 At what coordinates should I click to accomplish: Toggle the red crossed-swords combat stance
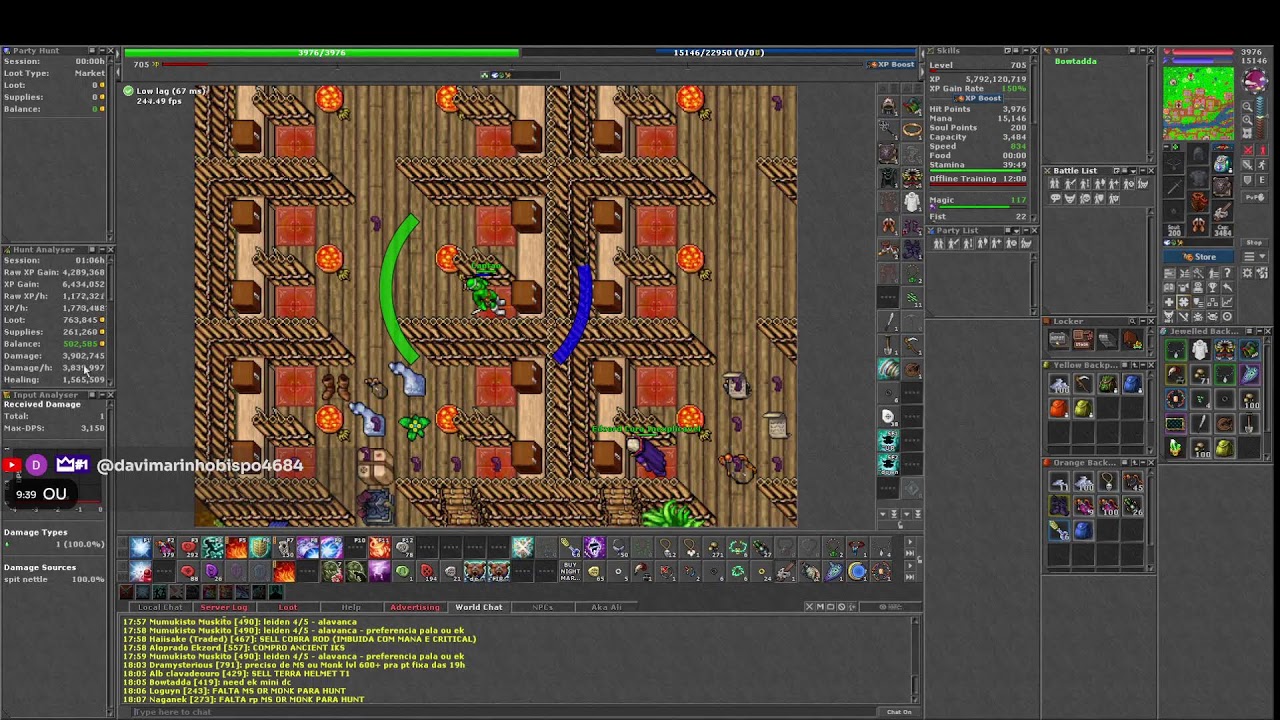click(1247, 150)
